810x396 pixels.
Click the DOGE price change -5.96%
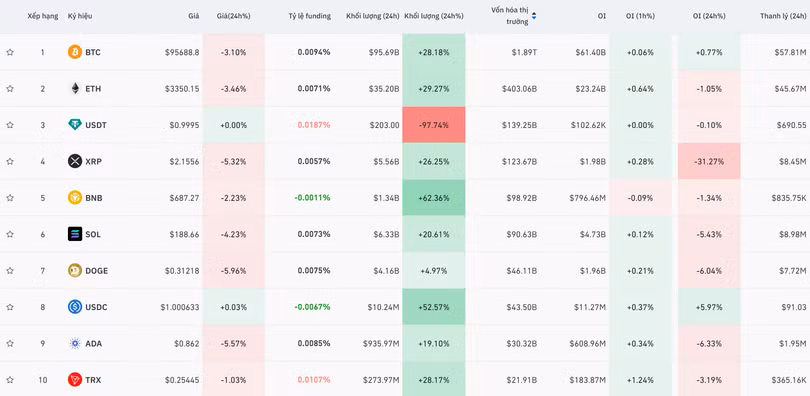click(233, 271)
